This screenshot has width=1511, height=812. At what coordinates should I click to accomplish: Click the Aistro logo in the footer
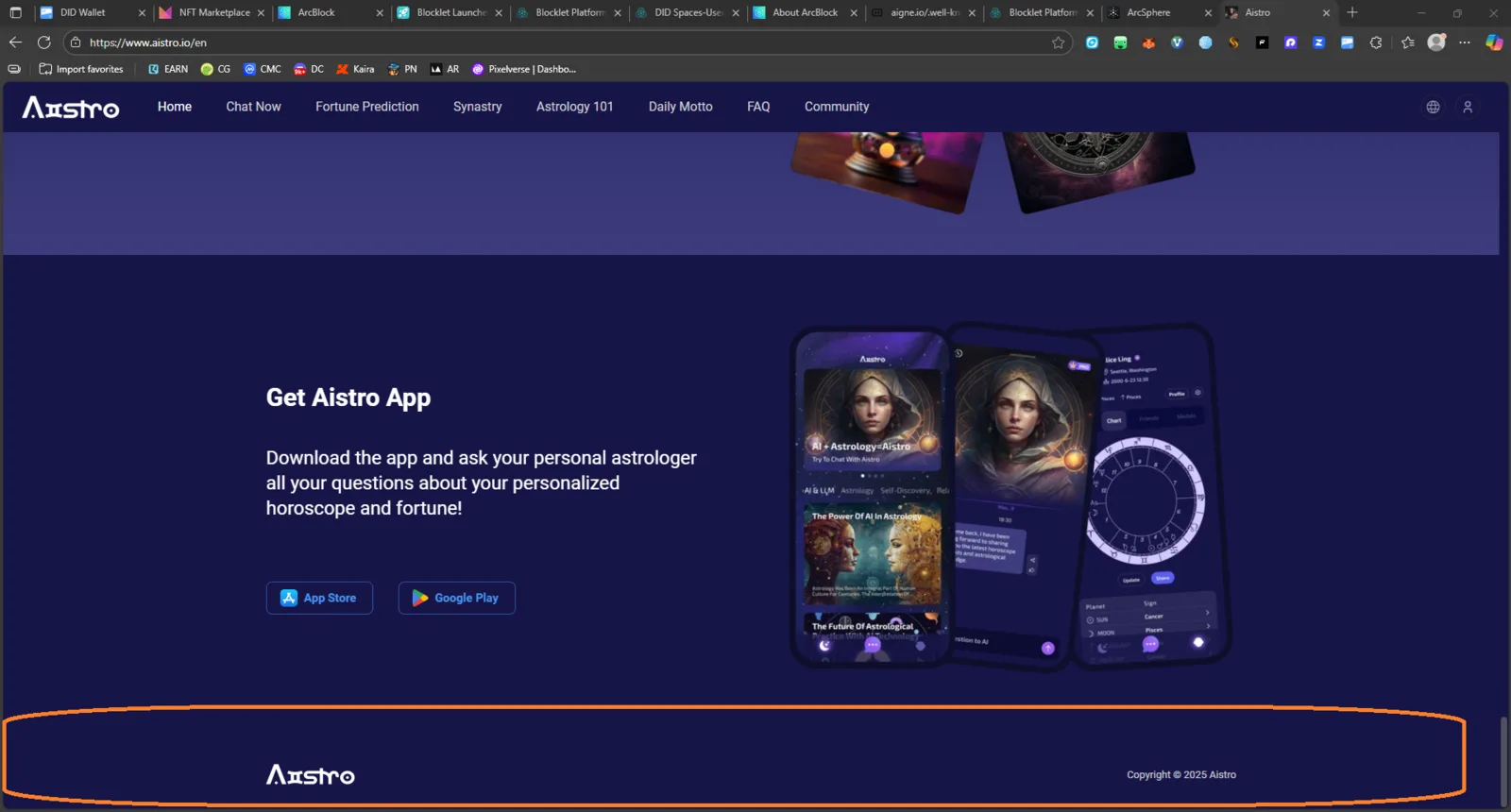pos(311,775)
